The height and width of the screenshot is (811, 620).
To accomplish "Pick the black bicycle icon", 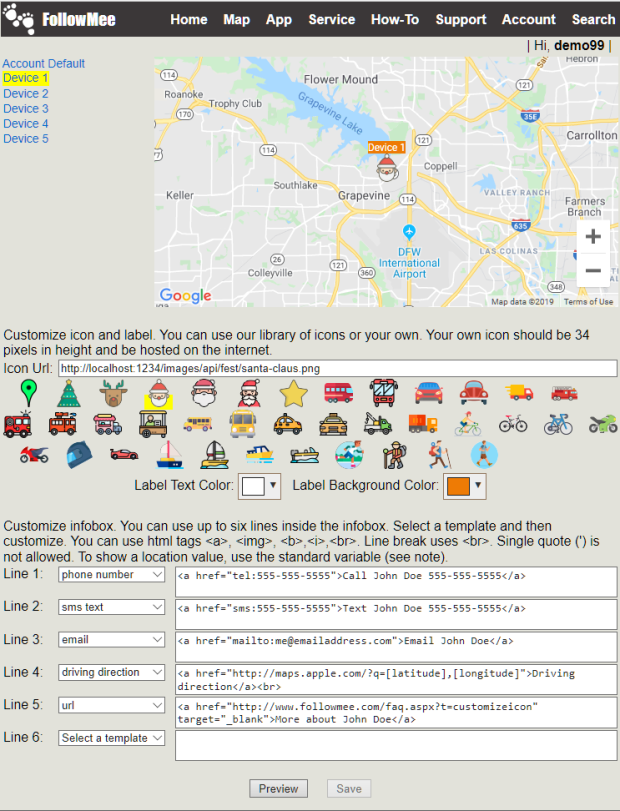I will 513,425.
